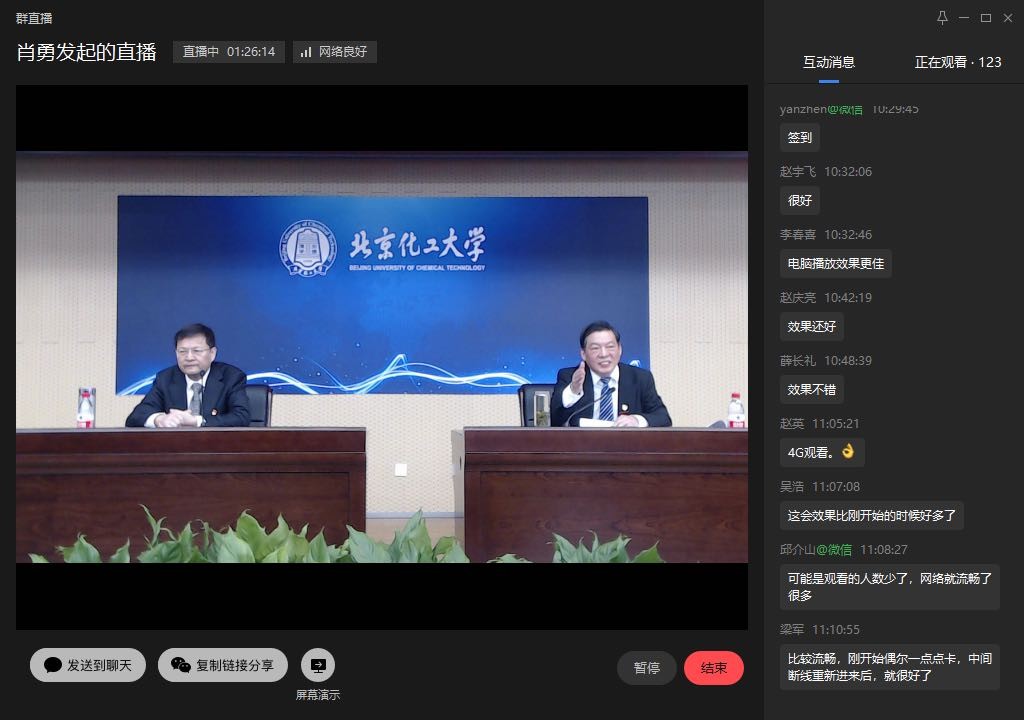Minimize the live broadcast window
1024x720 pixels.
(964, 18)
